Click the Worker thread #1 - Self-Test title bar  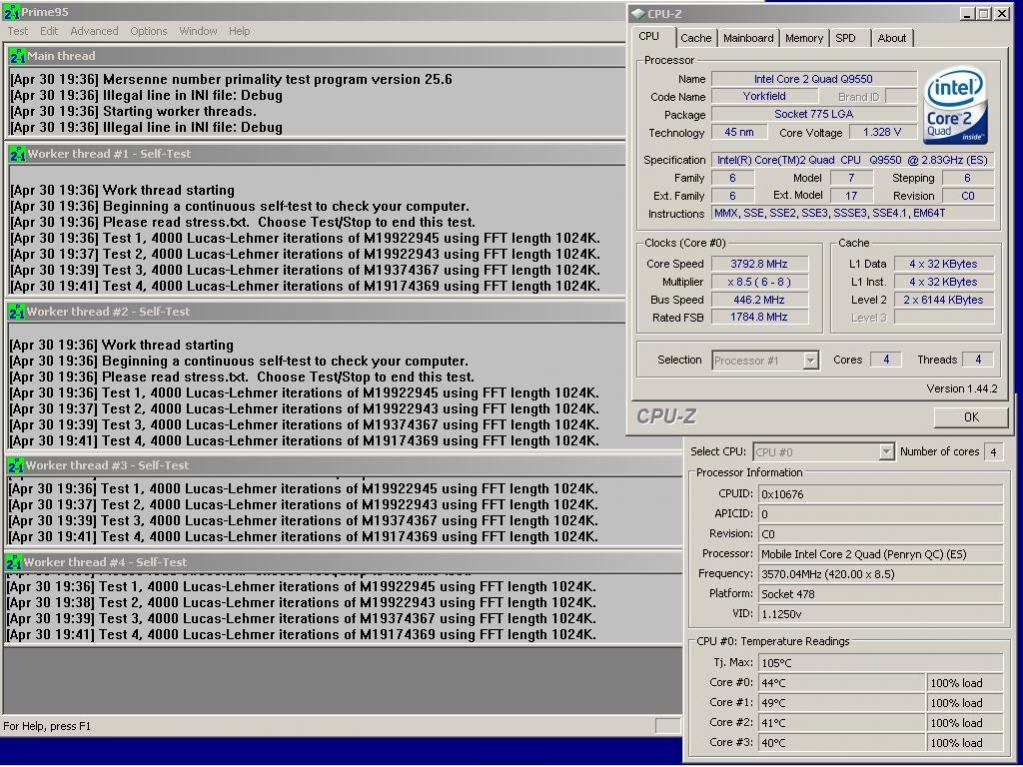tap(318, 154)
